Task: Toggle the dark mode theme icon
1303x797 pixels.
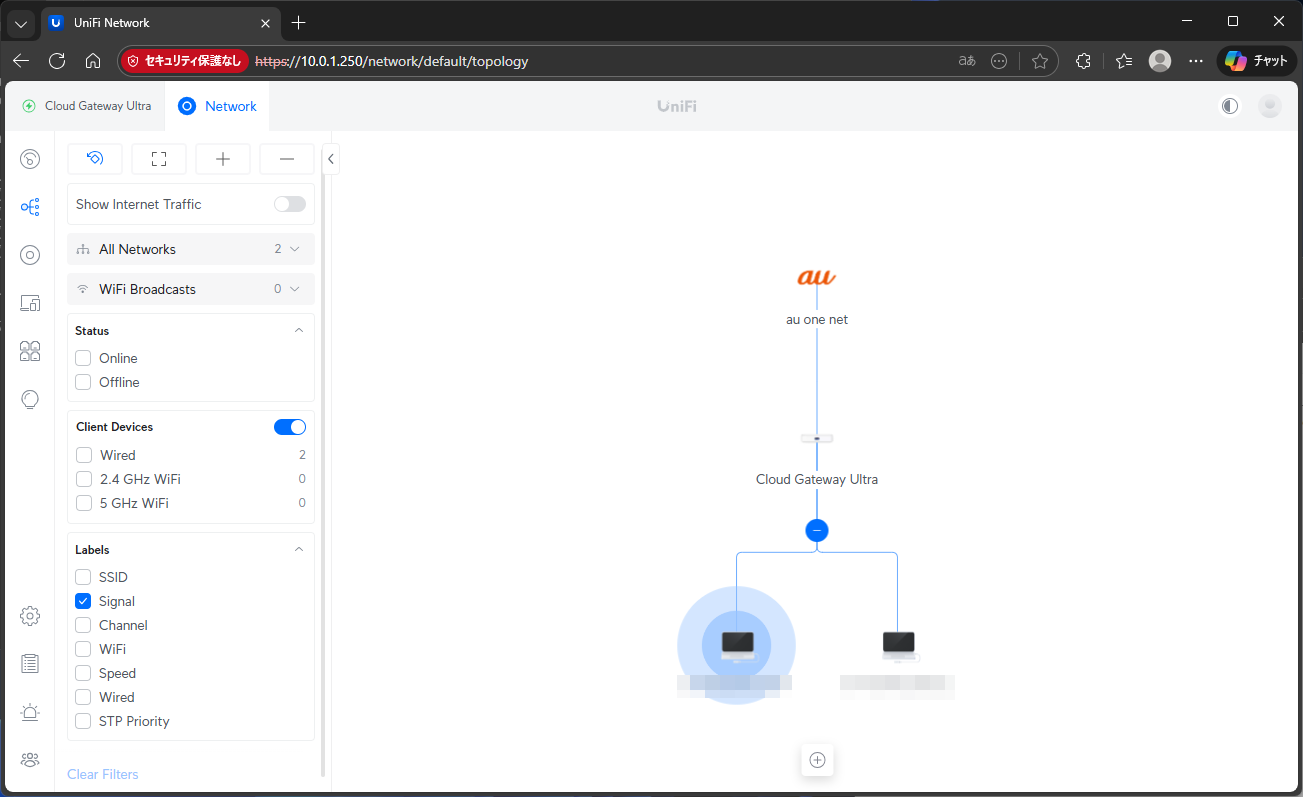Action: click(x=1230, y=106)
